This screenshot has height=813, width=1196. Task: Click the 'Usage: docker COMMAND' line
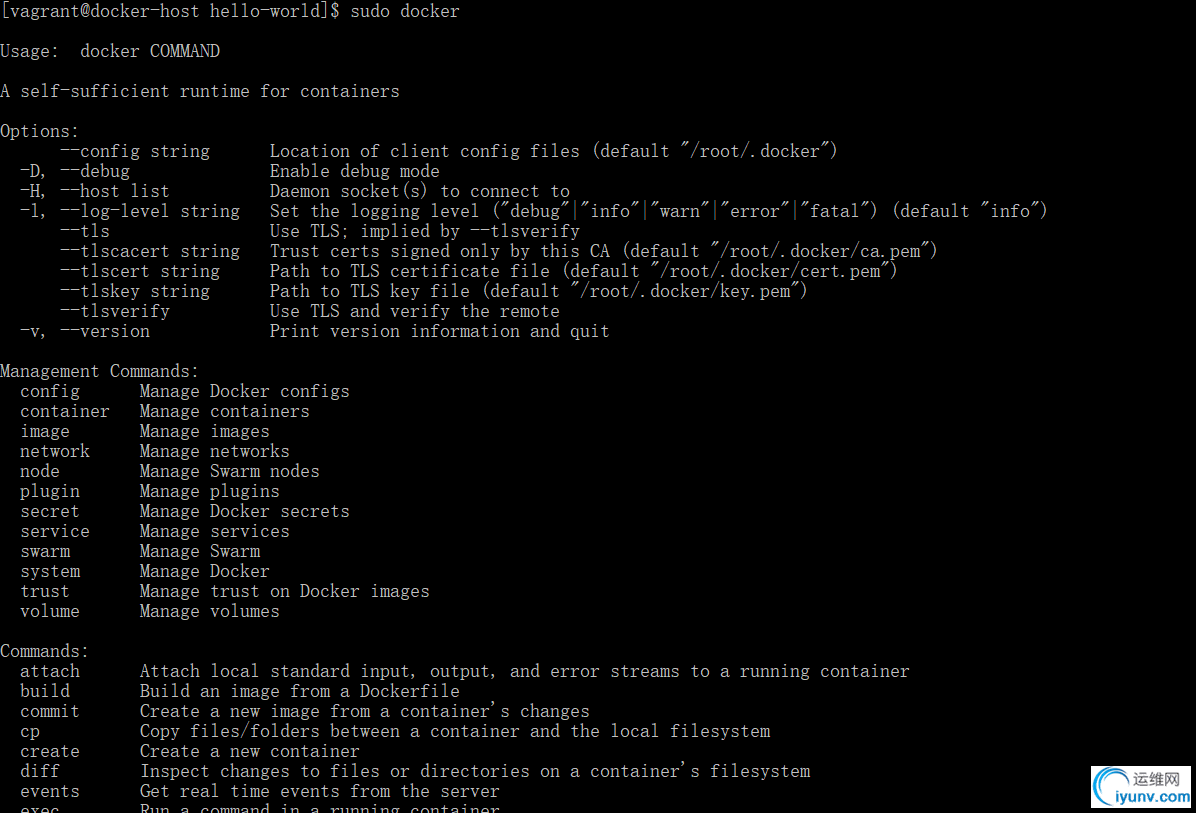coord(110,51)
